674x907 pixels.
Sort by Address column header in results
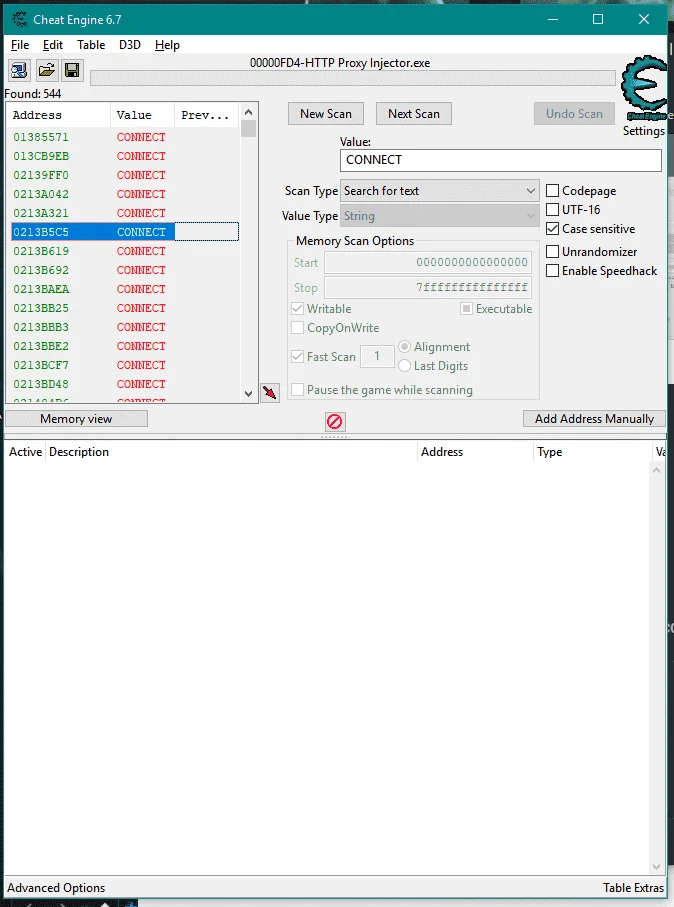pyautogui.click(x=58, y=115)
